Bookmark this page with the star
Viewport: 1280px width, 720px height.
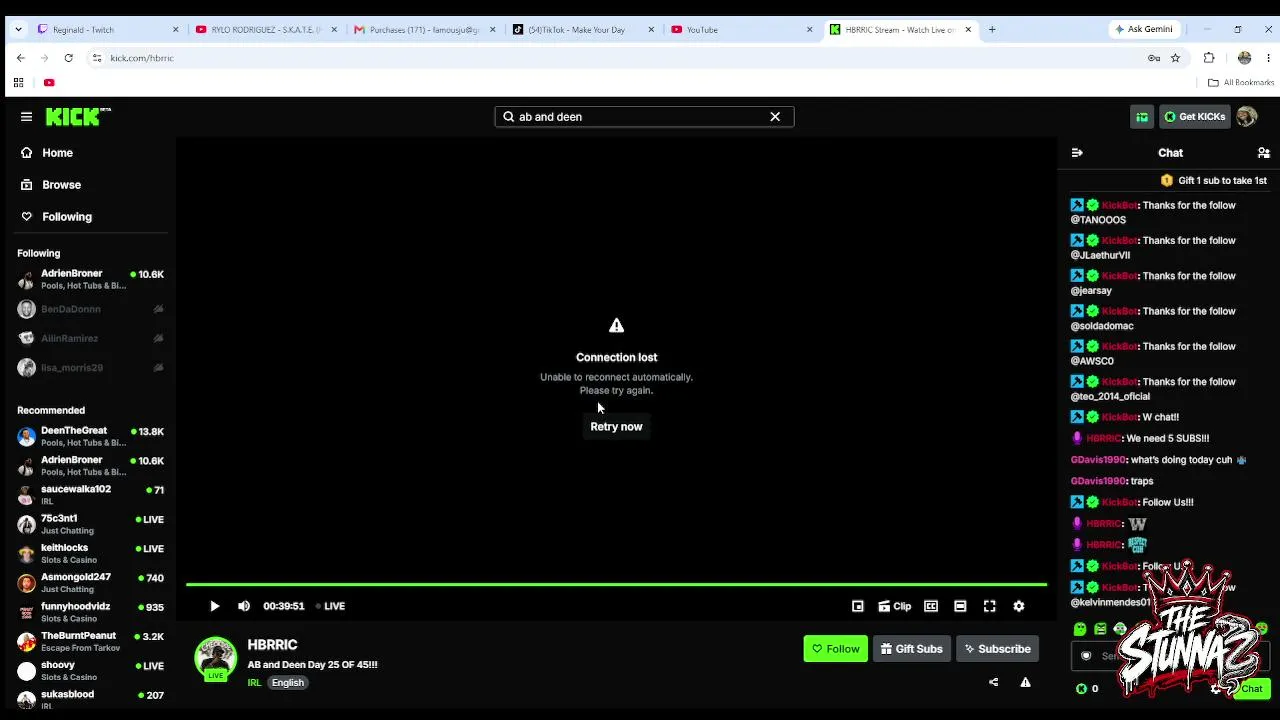pyautogui.click(x=1175, y=58)
